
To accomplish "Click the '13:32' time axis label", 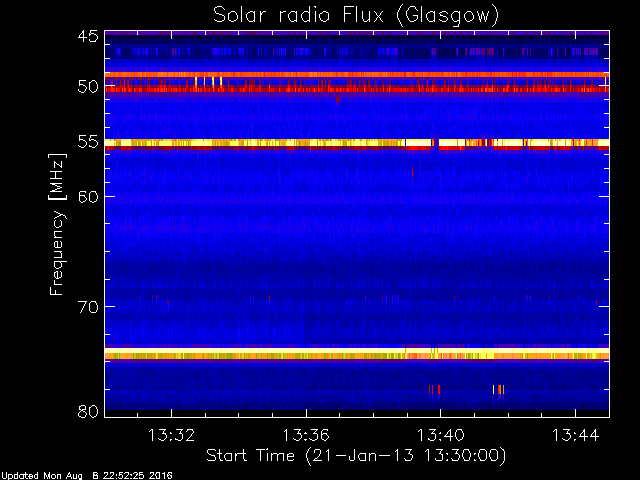I will click(x=171, y=435).
